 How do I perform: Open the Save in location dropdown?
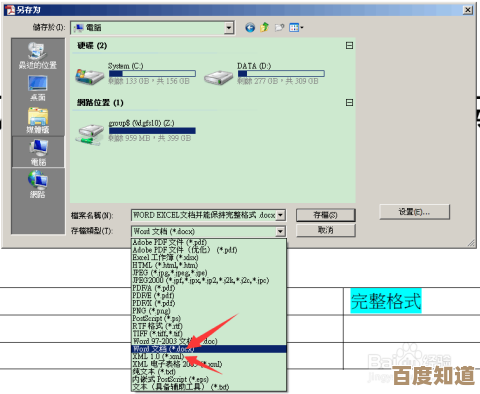pyautogui.click(x=229, y=28)
